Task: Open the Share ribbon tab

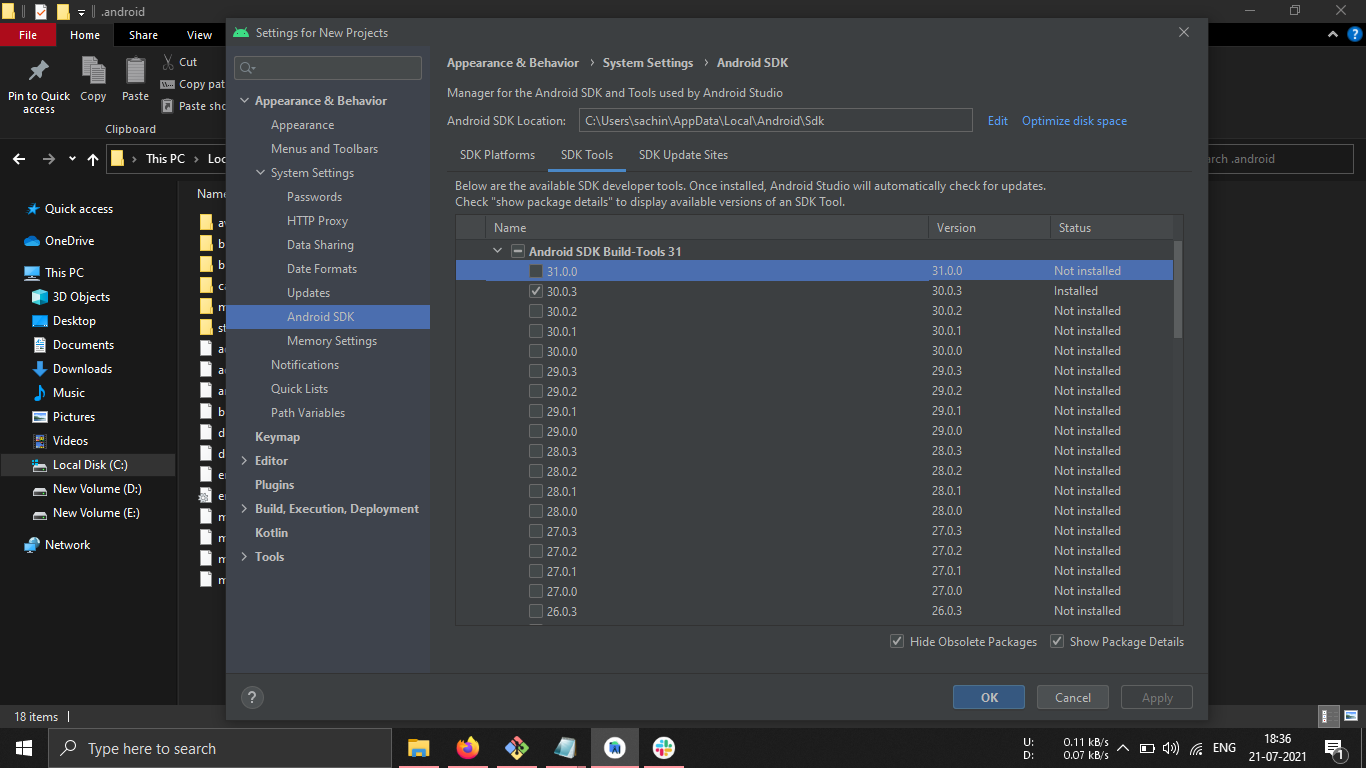Action: pos(143,35)
